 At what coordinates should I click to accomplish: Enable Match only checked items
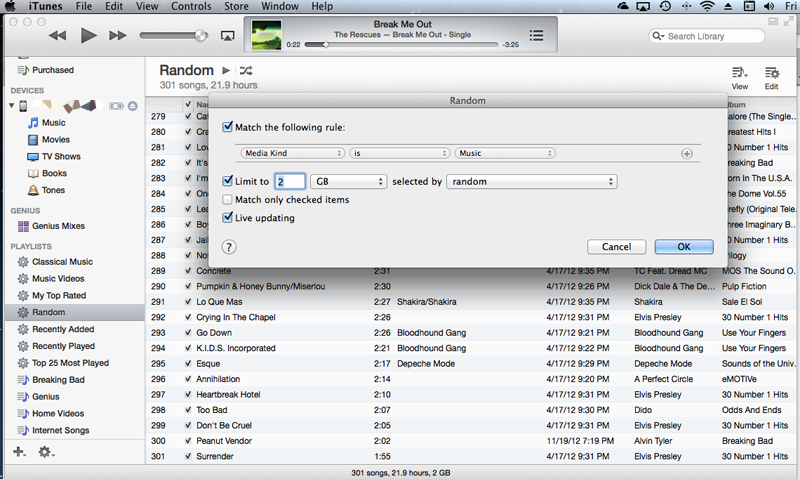(x=228, y=199)
